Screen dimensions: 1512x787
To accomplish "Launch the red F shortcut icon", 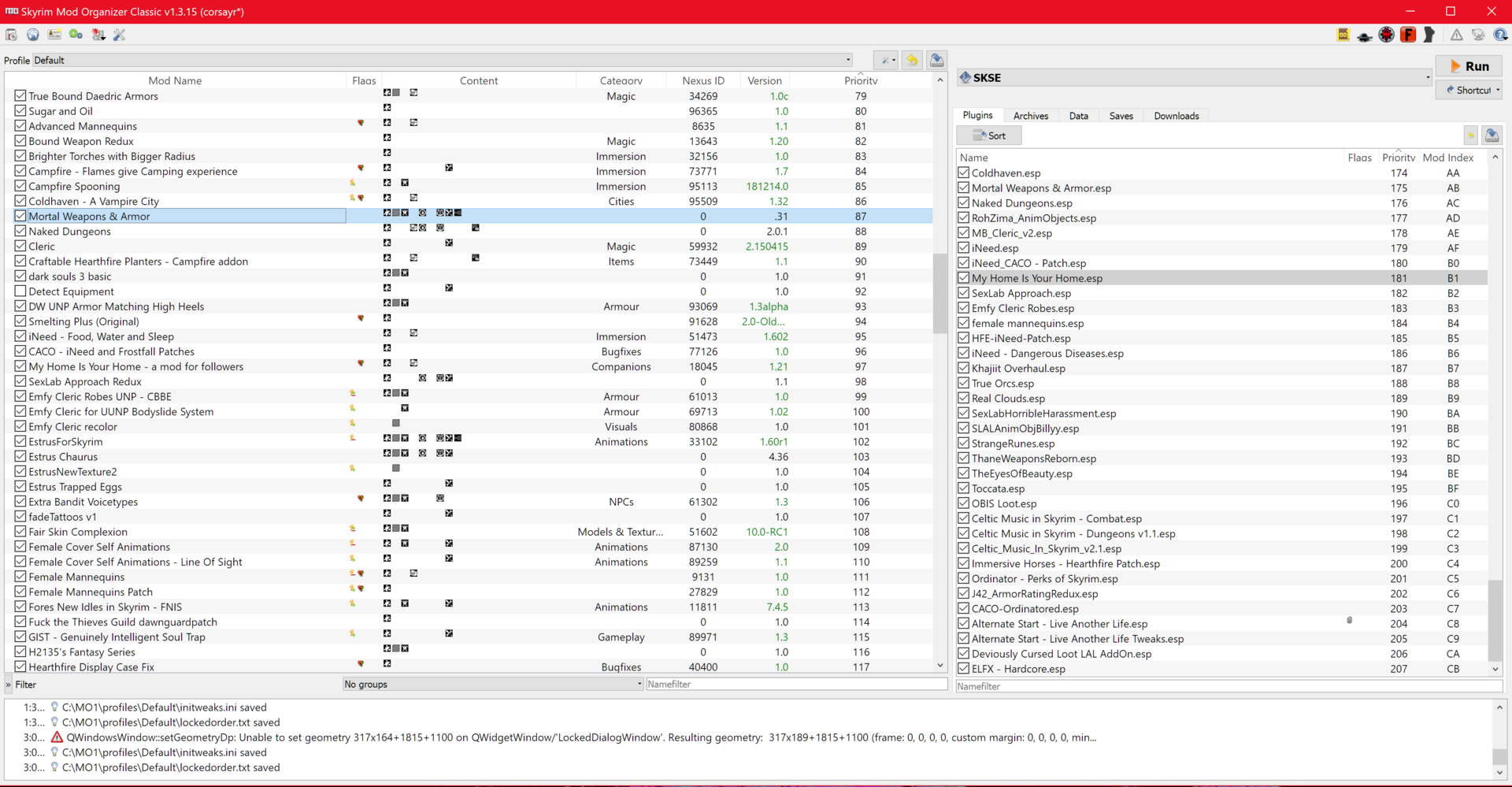I will [1408, 35].
